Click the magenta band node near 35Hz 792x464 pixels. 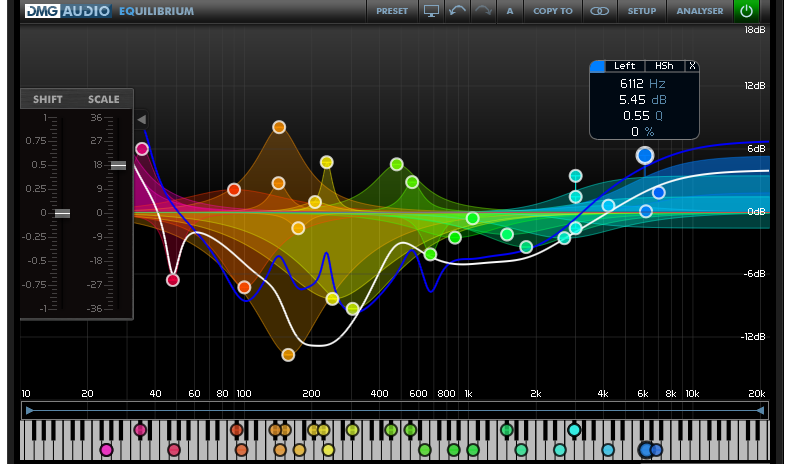[142, 149]
